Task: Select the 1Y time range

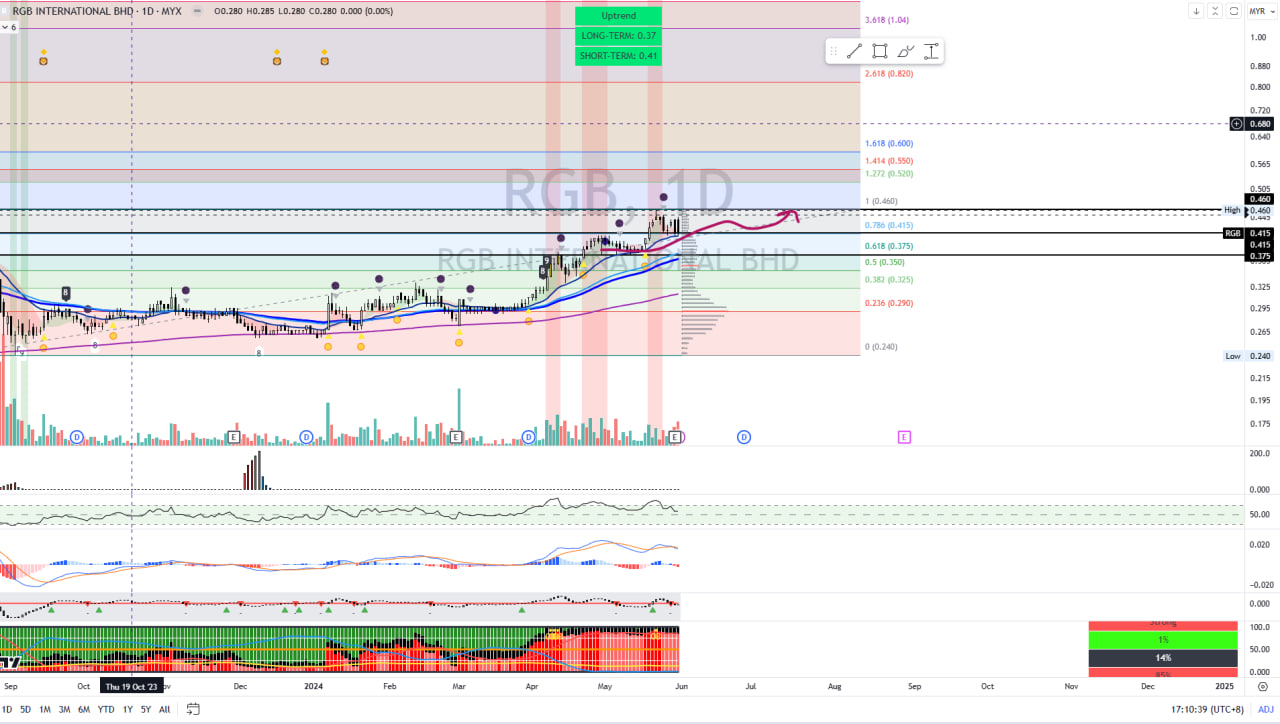Action: (127, 709)
